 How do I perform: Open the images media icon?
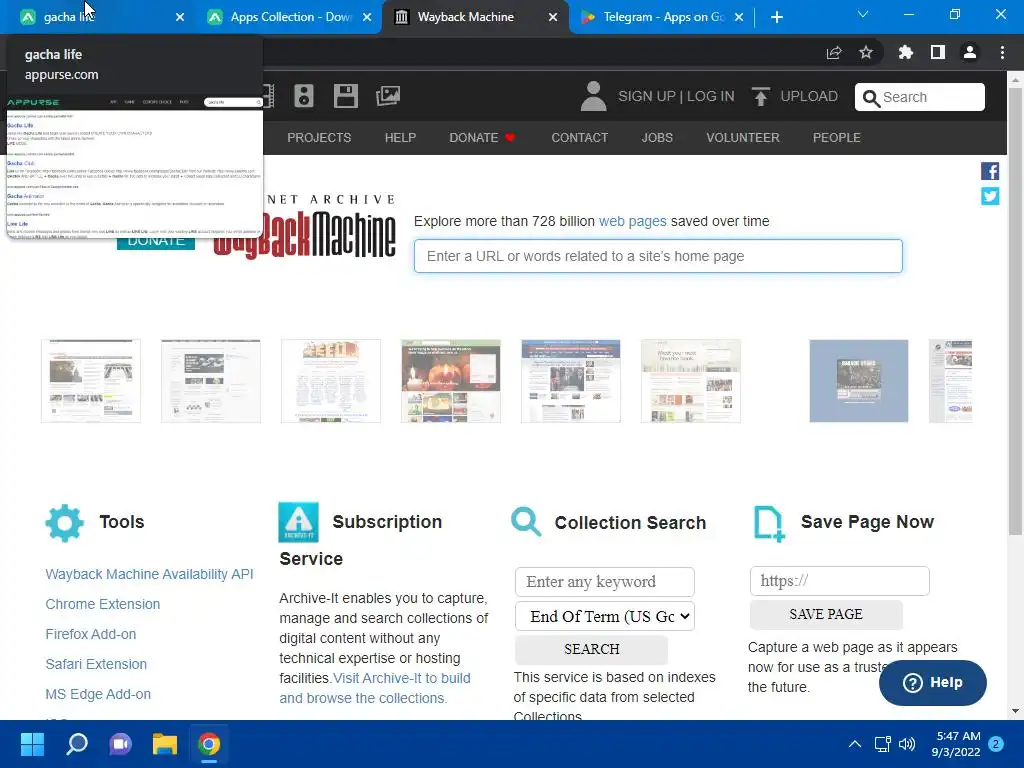(388, 96)
